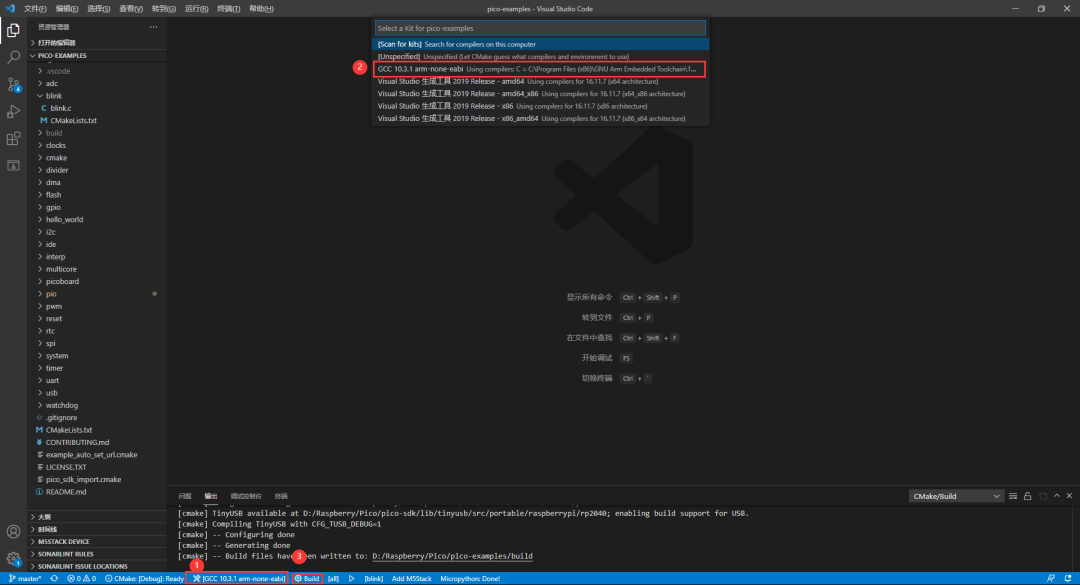Viewport: 1080px width, 585px height.
Task: Click the Accounts icon in activity bar
Action: click(13, 532)
